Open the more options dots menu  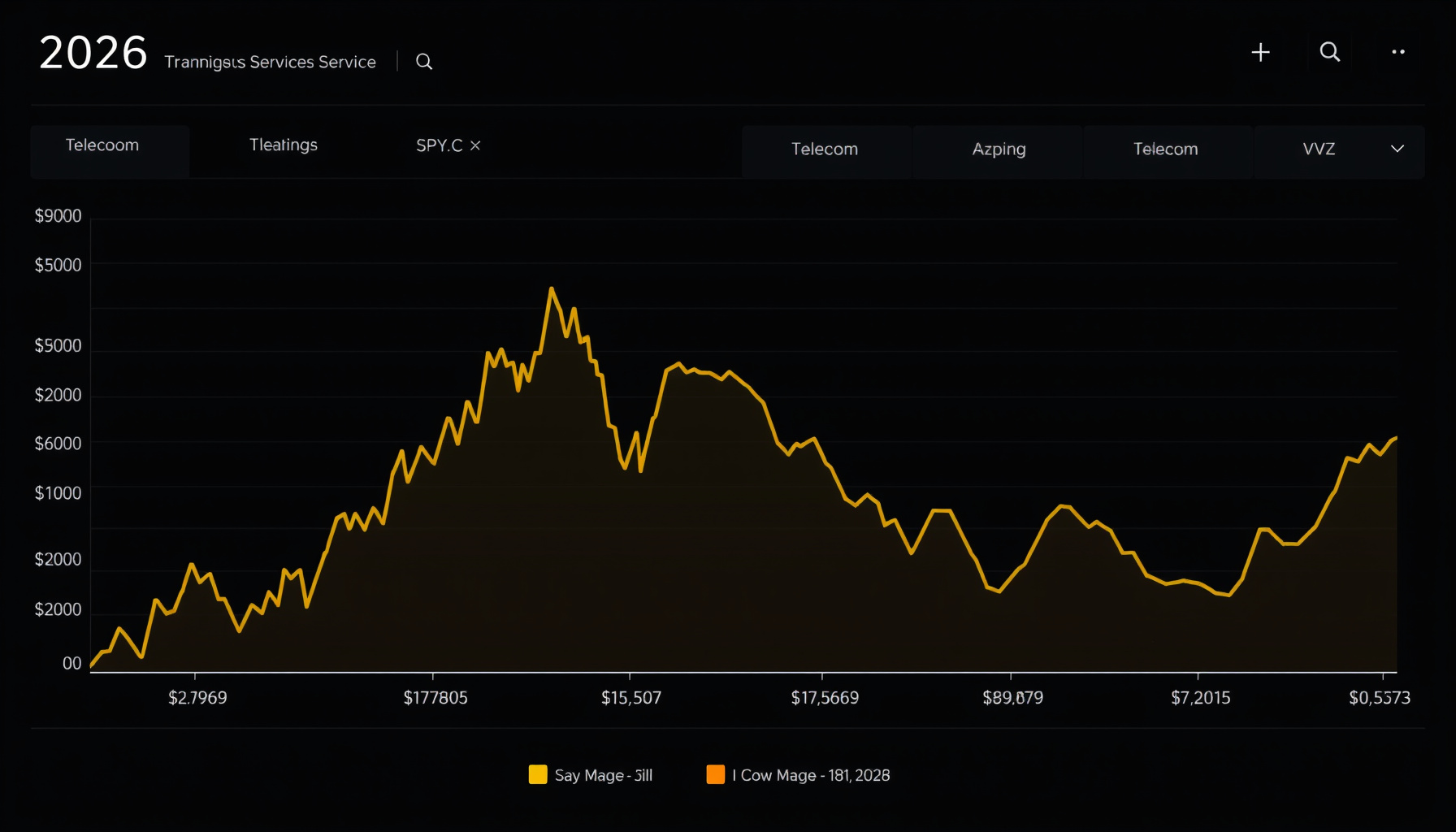point(1398,52)
